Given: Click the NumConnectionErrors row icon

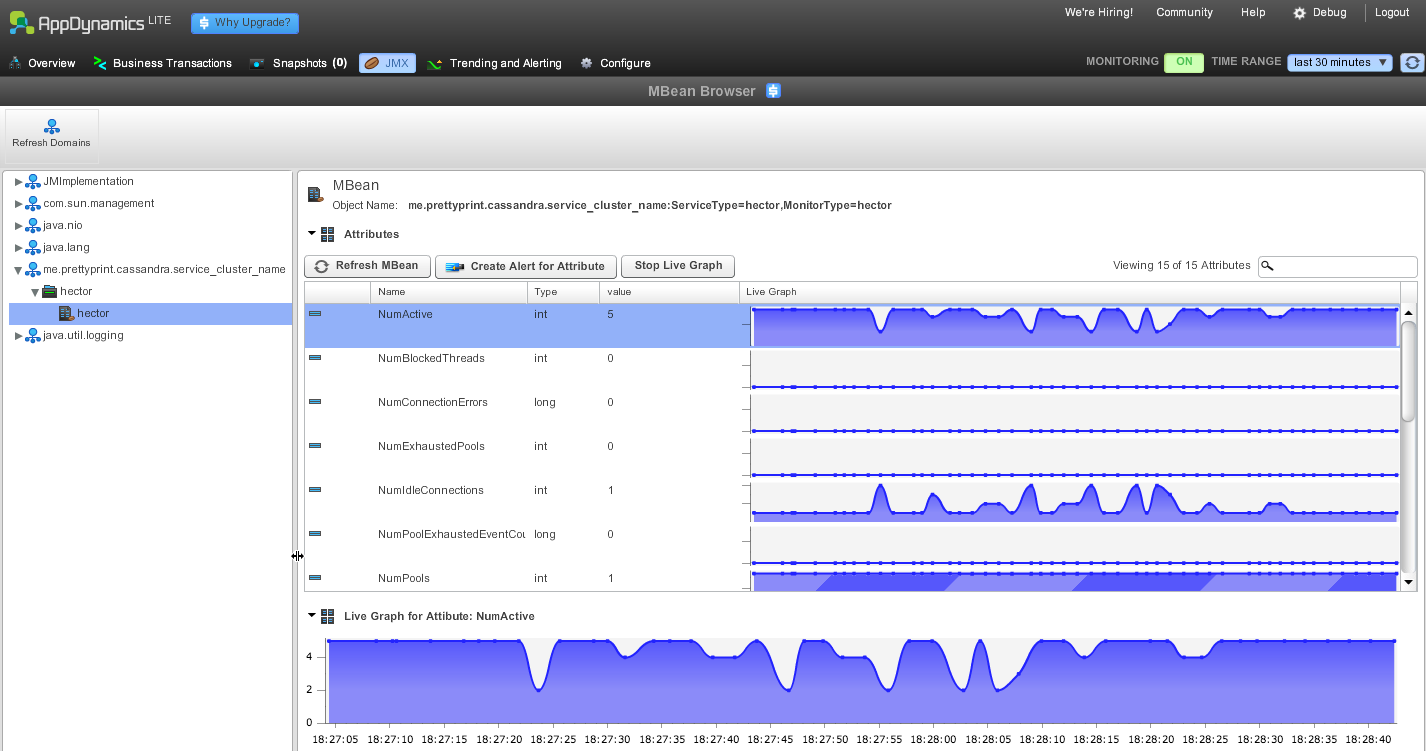Looking at the screenshot, I should click(315, 401).
